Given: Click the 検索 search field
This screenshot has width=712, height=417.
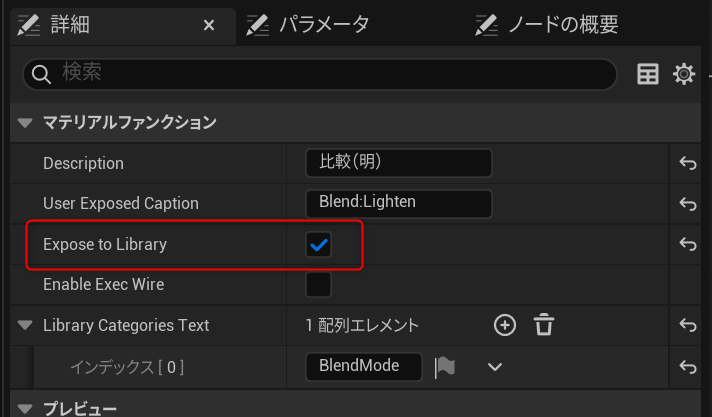Looking at the screenshot, I should pyautogui.click(x=320, y=74).
